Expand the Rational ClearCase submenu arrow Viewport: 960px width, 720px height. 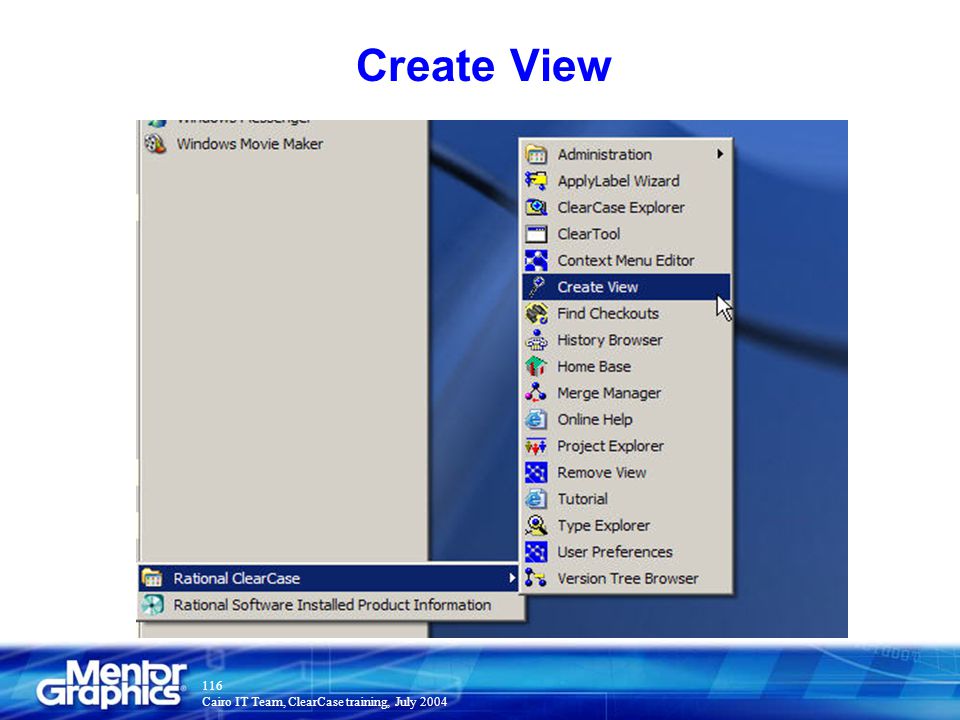[x=512, y=577]
